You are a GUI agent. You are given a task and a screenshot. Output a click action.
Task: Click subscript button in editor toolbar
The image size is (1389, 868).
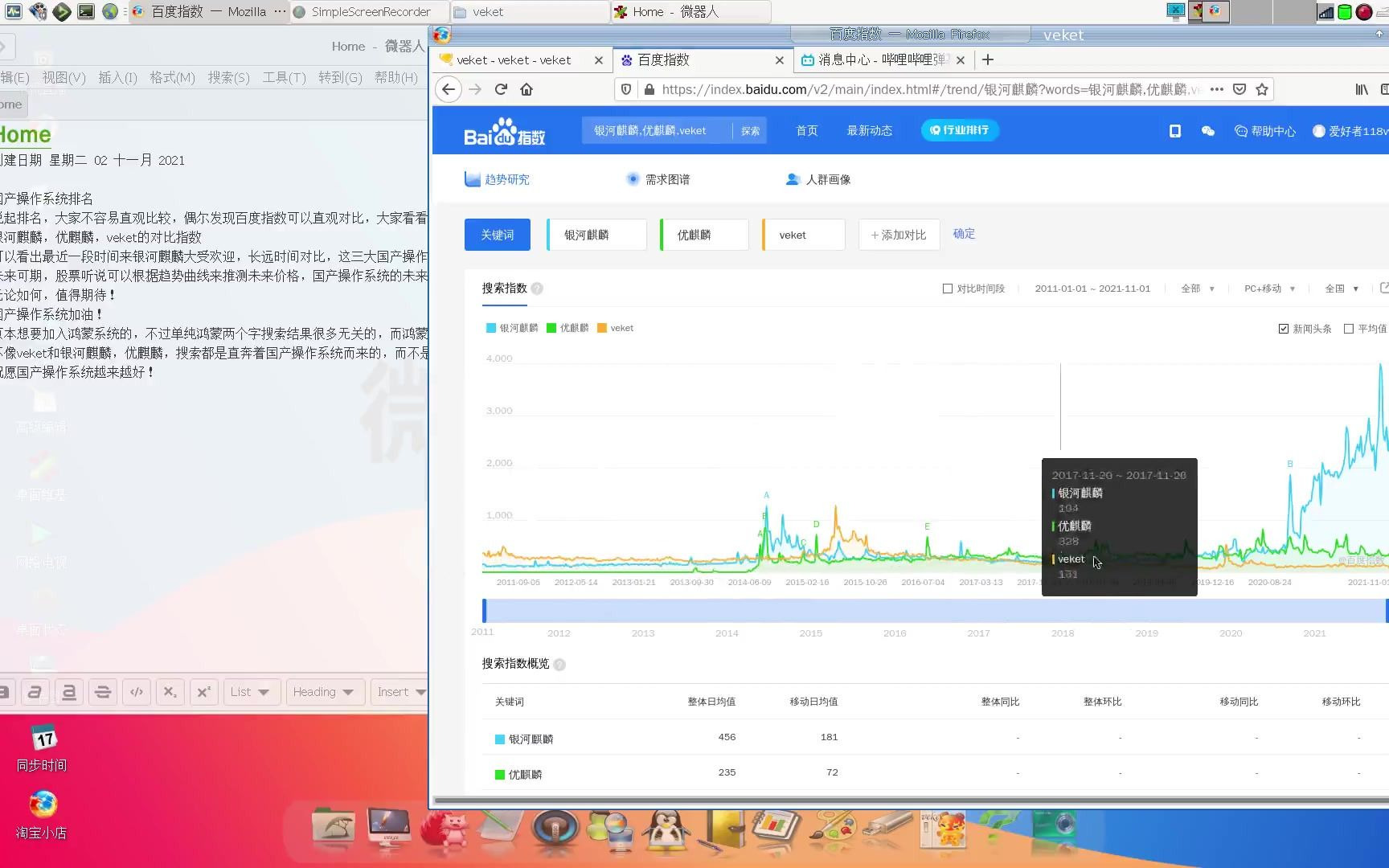click(x=170, y=692)
